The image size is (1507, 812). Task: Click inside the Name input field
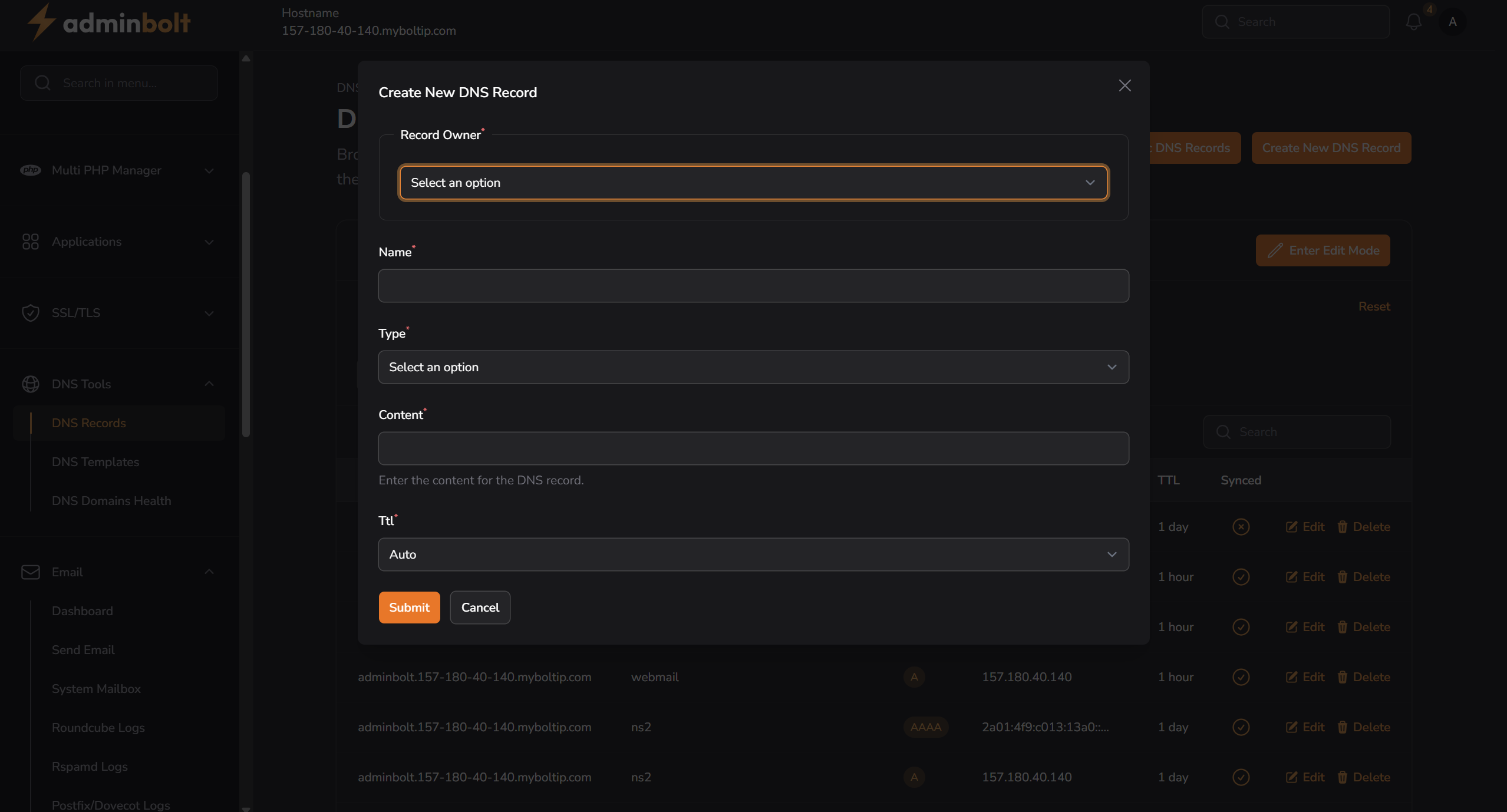pyautogui.click(x=753, y=286)
